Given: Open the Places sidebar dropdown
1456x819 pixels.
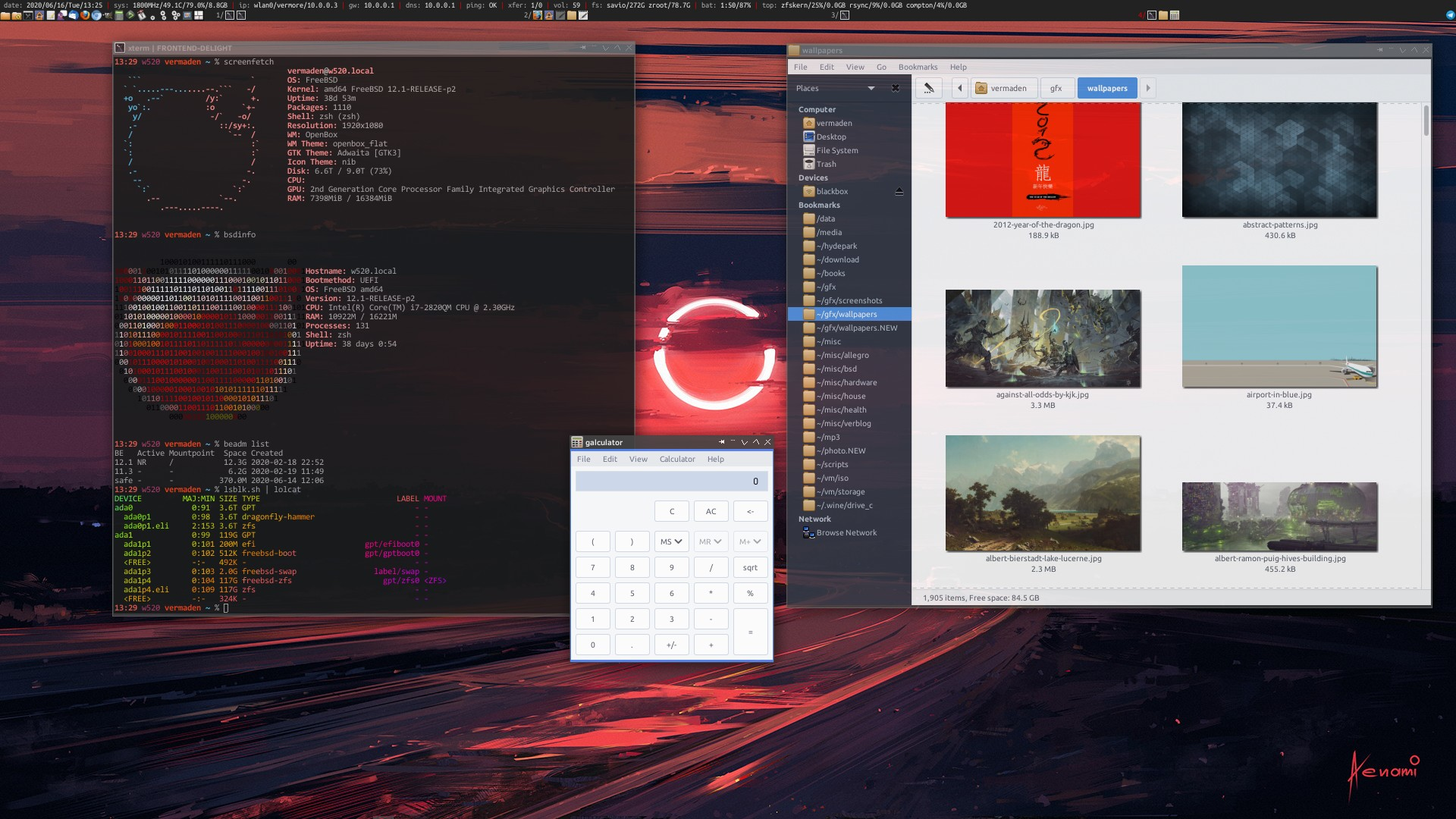Looking at the screenshot, I should tap(871, 88).
